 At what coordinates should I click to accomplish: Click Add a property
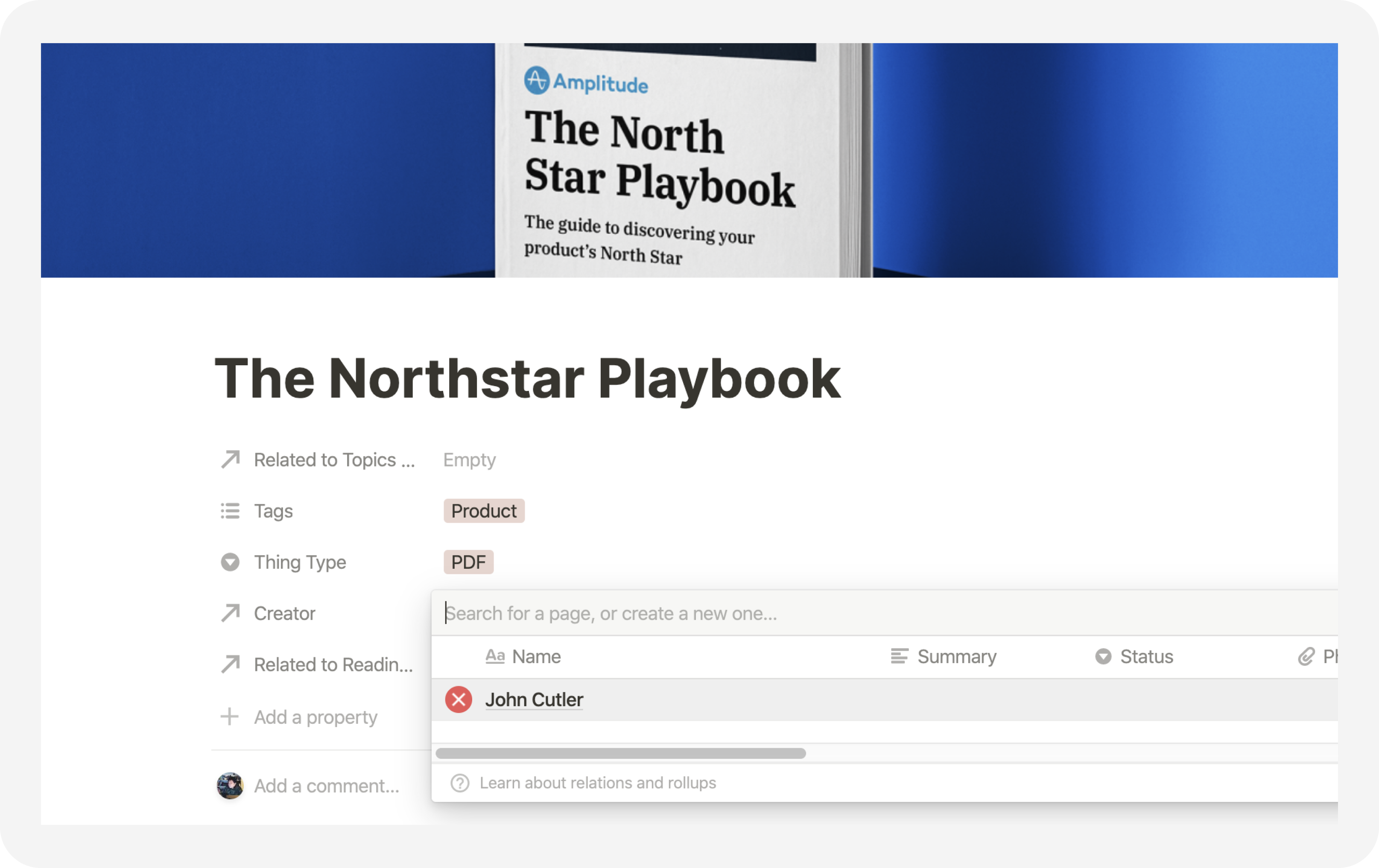[316, 717]
